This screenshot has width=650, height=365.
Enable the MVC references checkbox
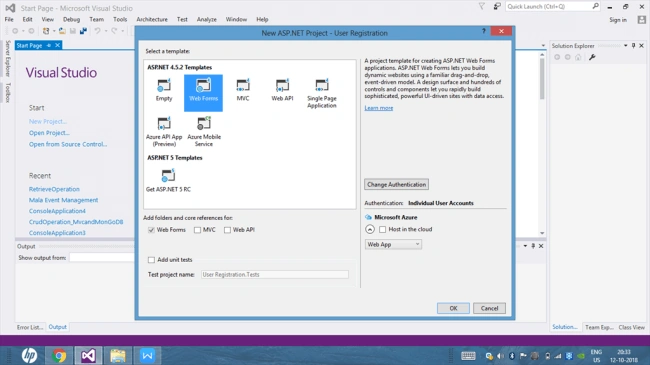(x=197, y=230)
